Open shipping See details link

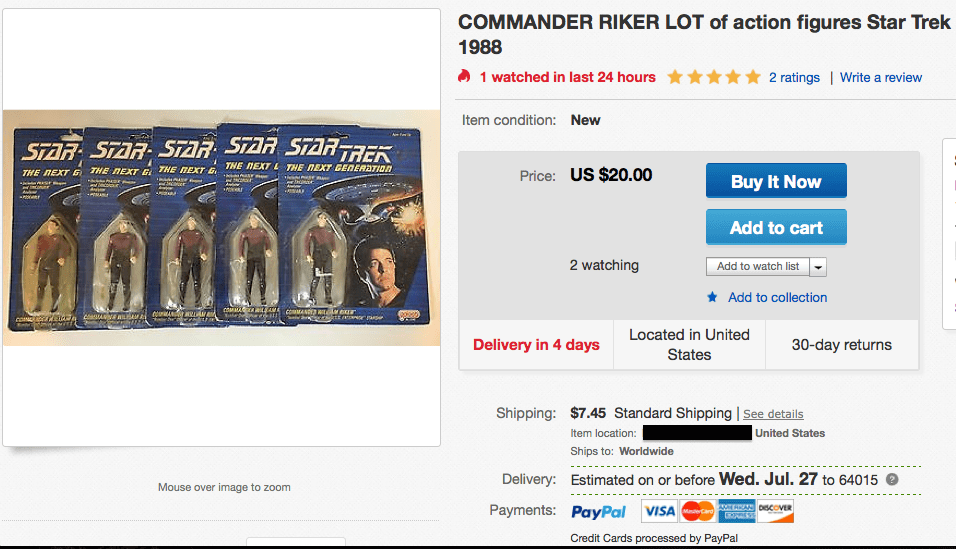click(773, 414)
